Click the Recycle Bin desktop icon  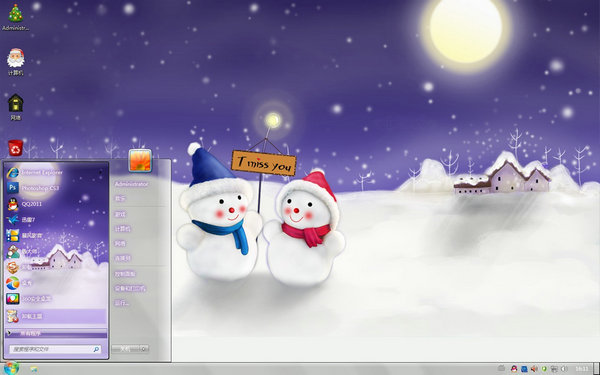click(x=15, y=148)
